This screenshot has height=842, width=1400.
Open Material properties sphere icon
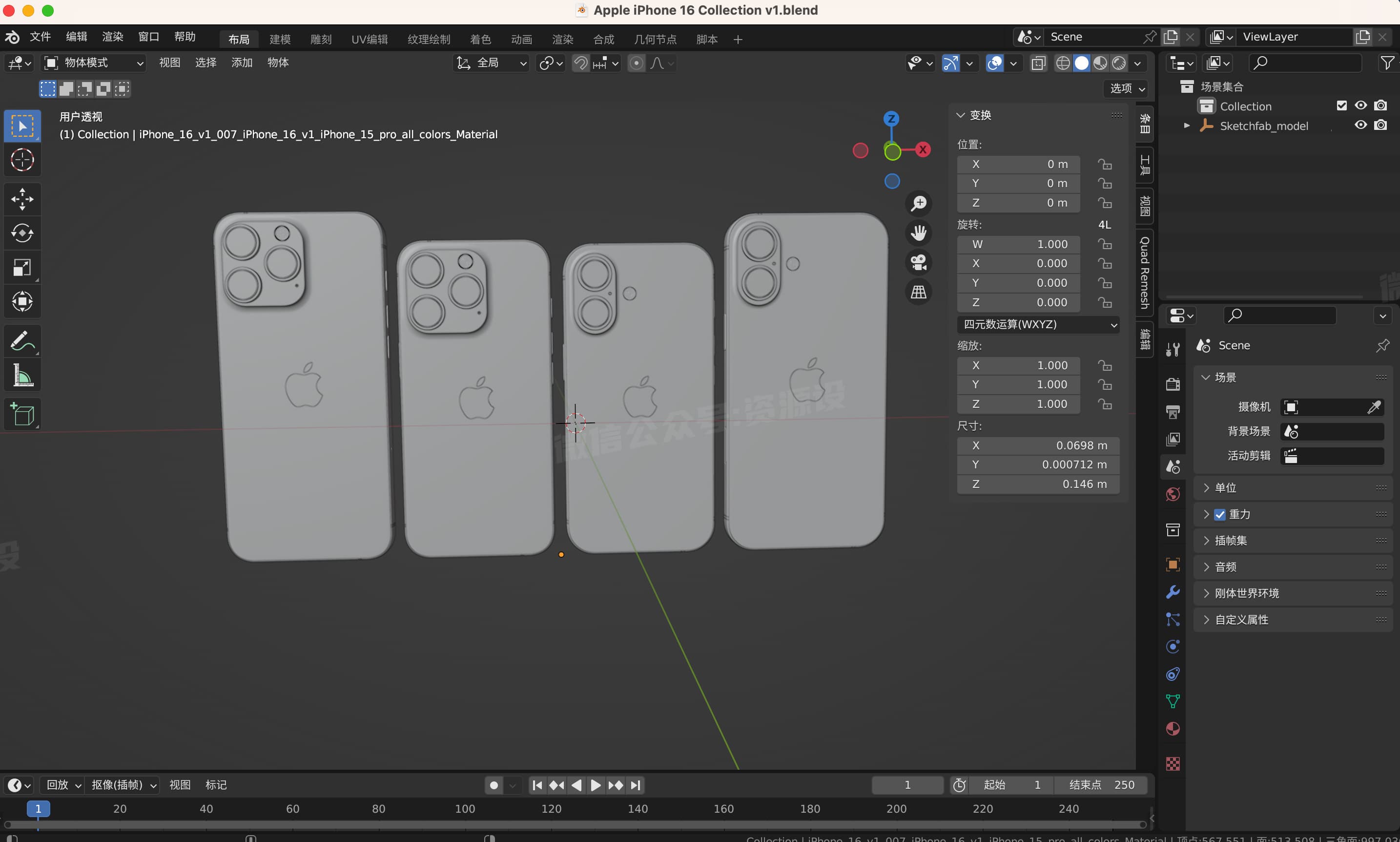1173,729
